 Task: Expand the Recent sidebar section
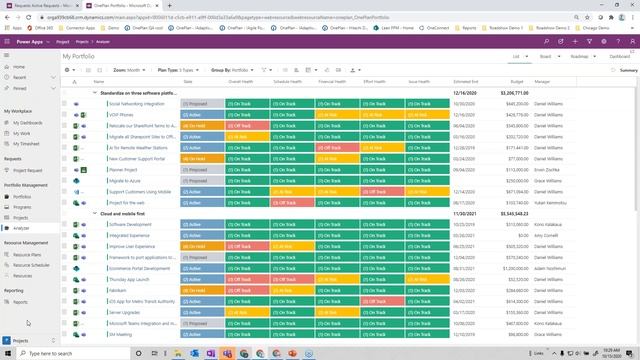click(53, 78)
